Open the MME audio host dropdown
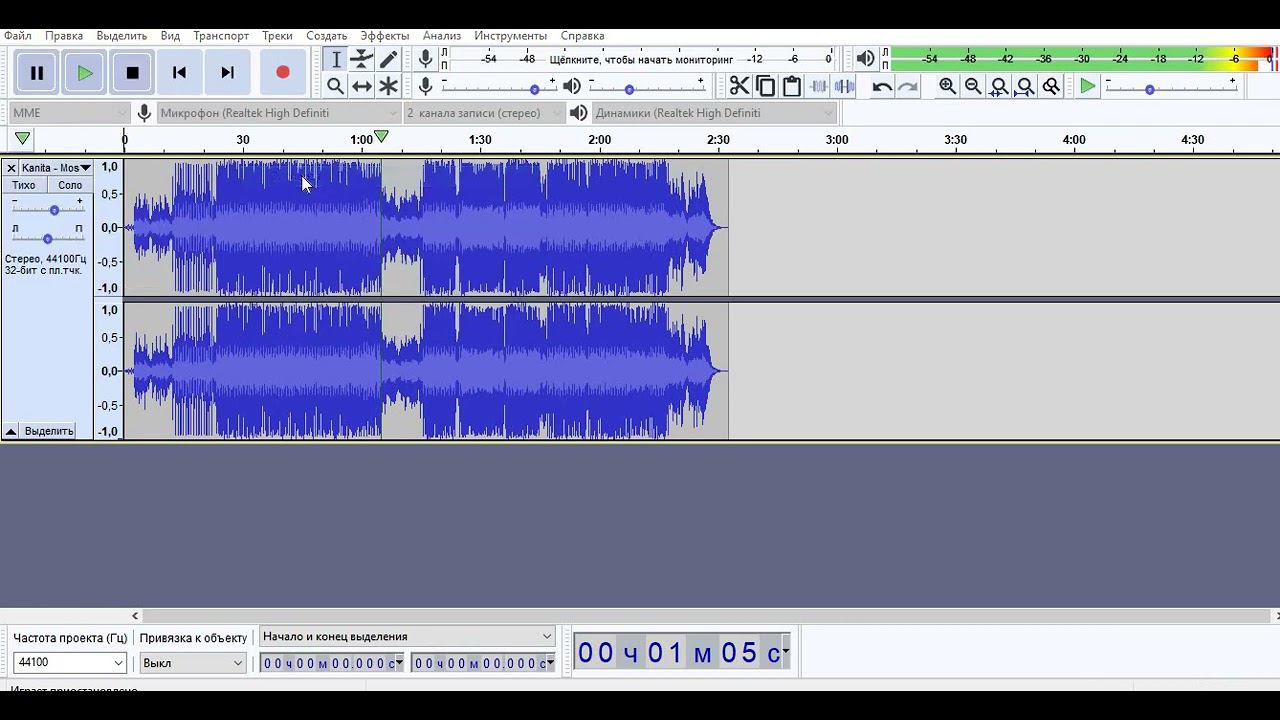Image resolution: width=1280 pixels, height=720 pixels. 70,113
